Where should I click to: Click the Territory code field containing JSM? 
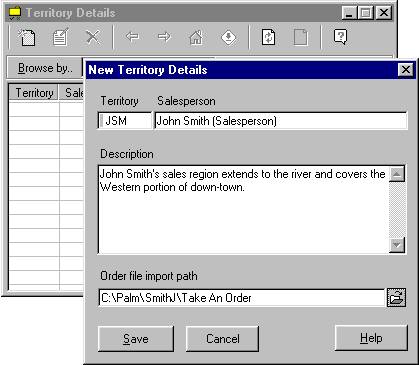tap(125, 121)
